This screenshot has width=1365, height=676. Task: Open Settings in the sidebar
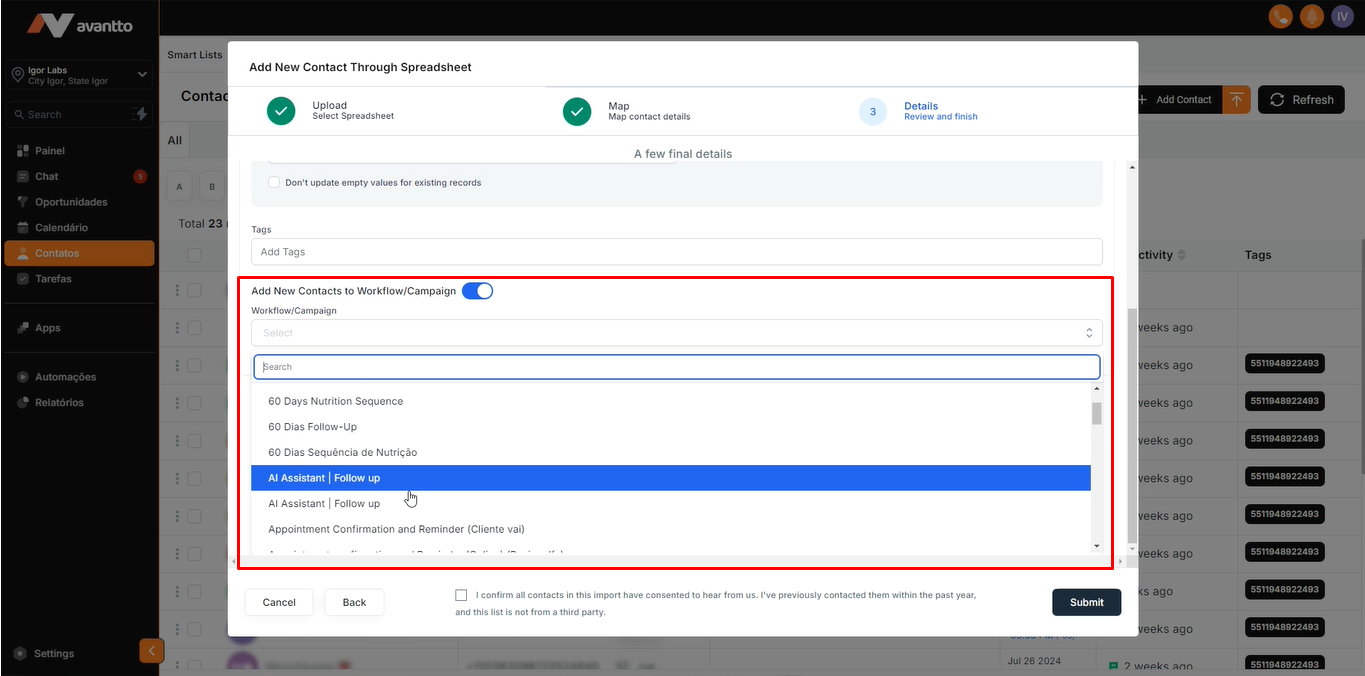[54, 653]
